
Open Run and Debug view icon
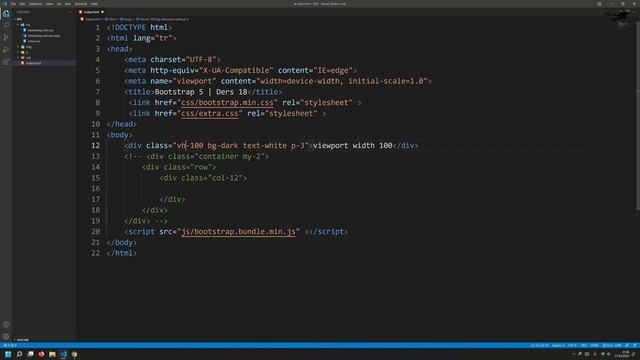6,50
